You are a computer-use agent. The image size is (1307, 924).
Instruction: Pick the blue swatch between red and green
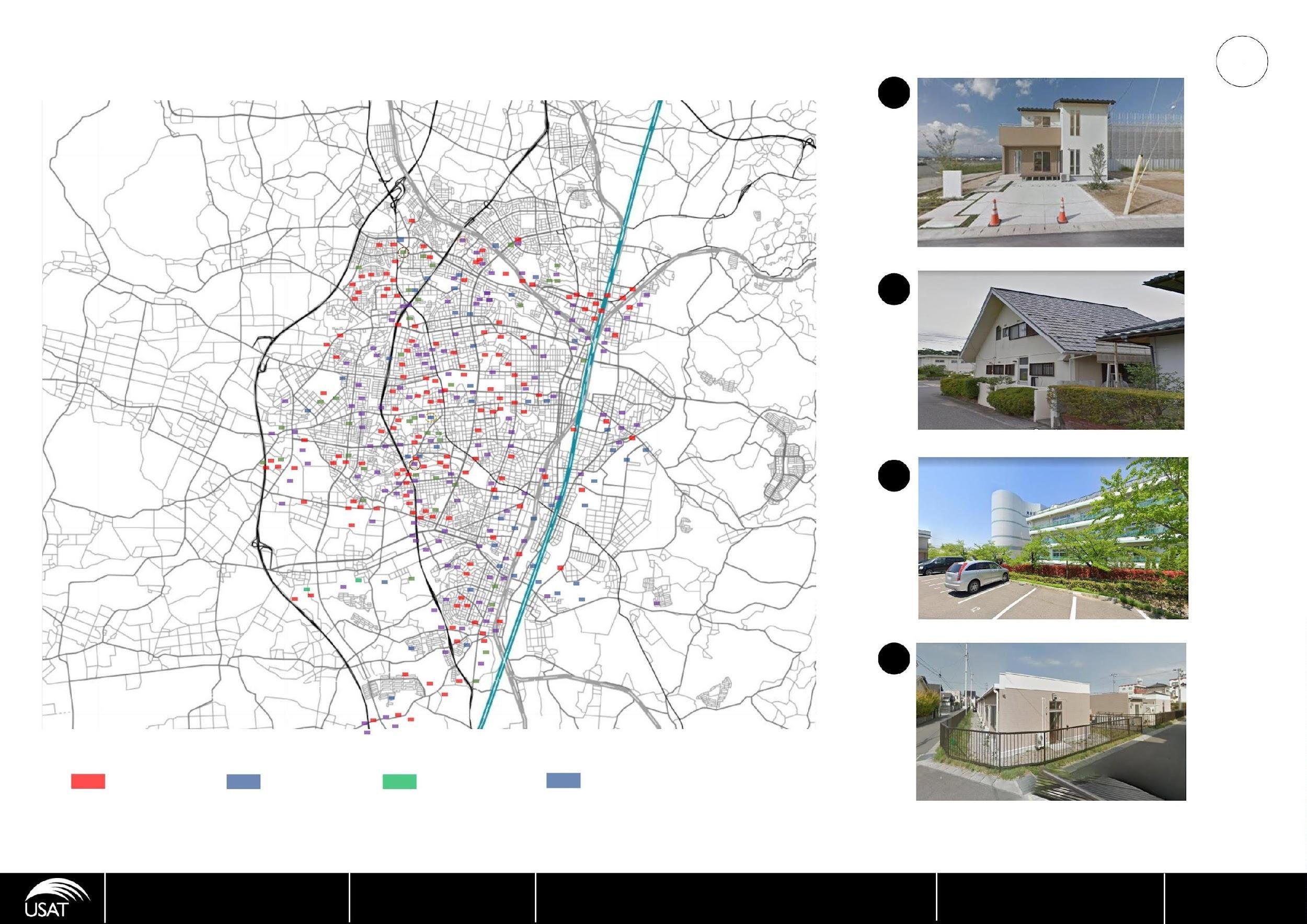[x=244, y=782]
